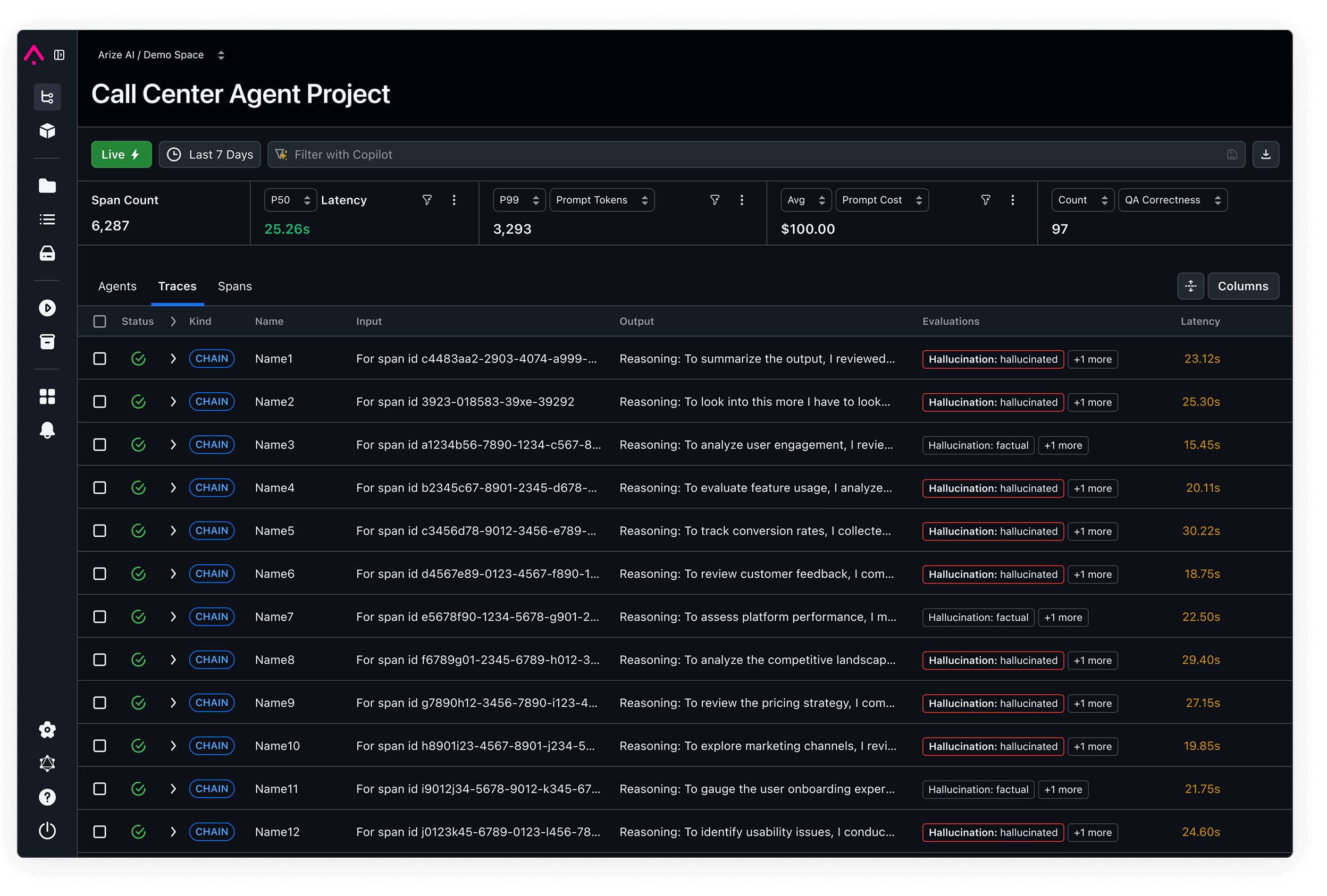This screenshot has height=896, width=1327.
Task: Click the Evaluations column header
Action: tap(951, 322)
